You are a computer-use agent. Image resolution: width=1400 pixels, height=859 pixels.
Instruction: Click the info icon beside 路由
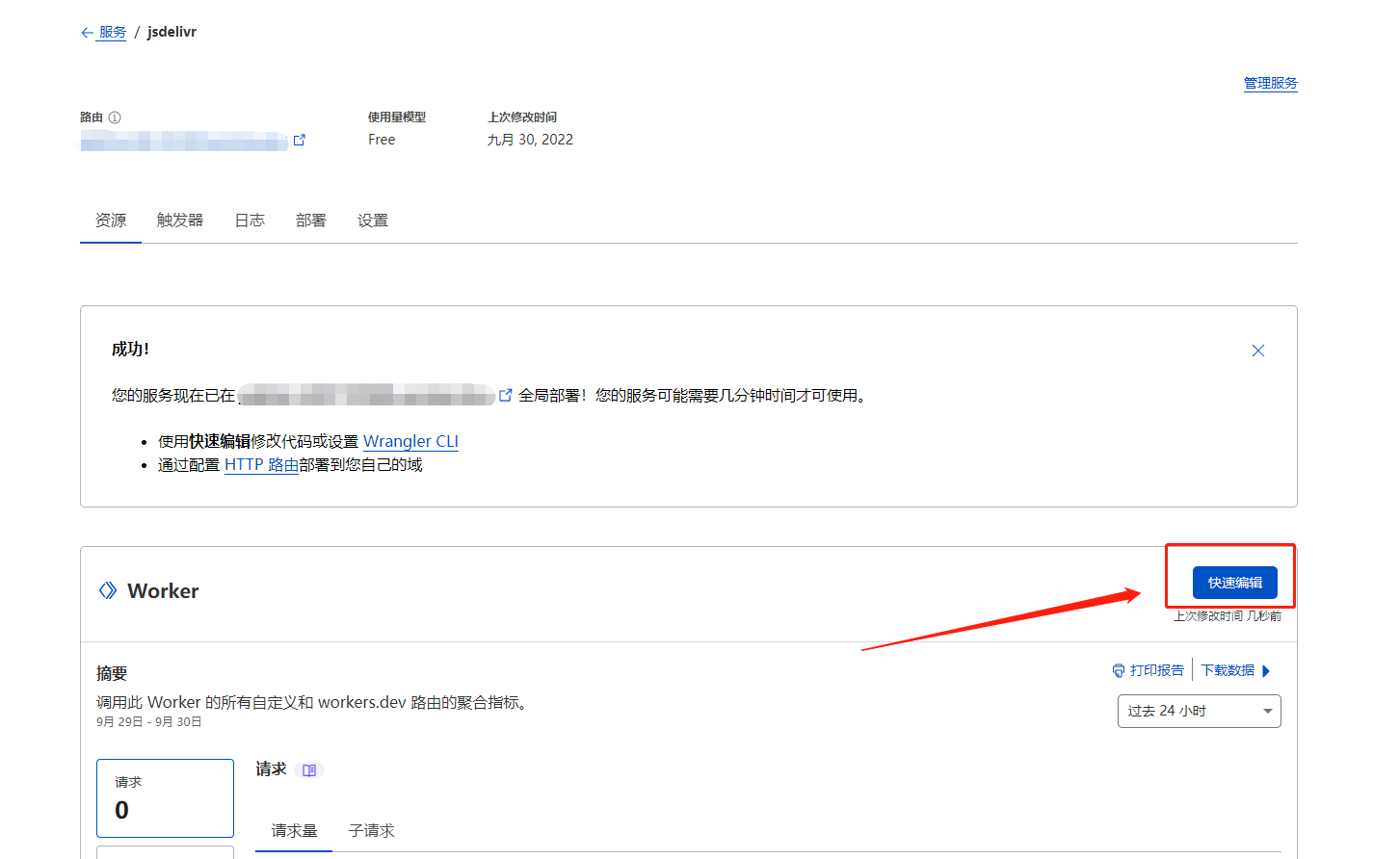116,117
